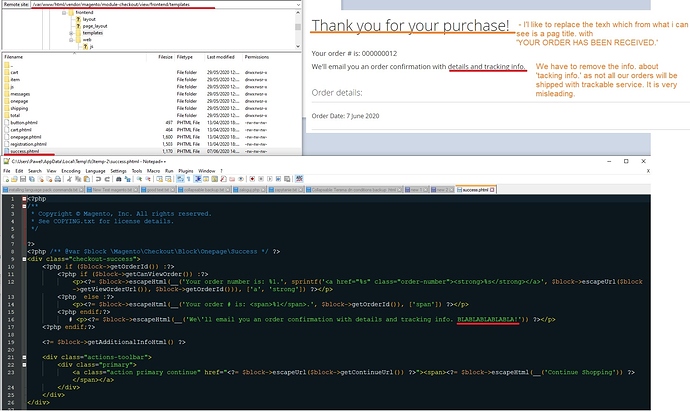
Task: Switch to the new 1 tab
Action: 417,190
